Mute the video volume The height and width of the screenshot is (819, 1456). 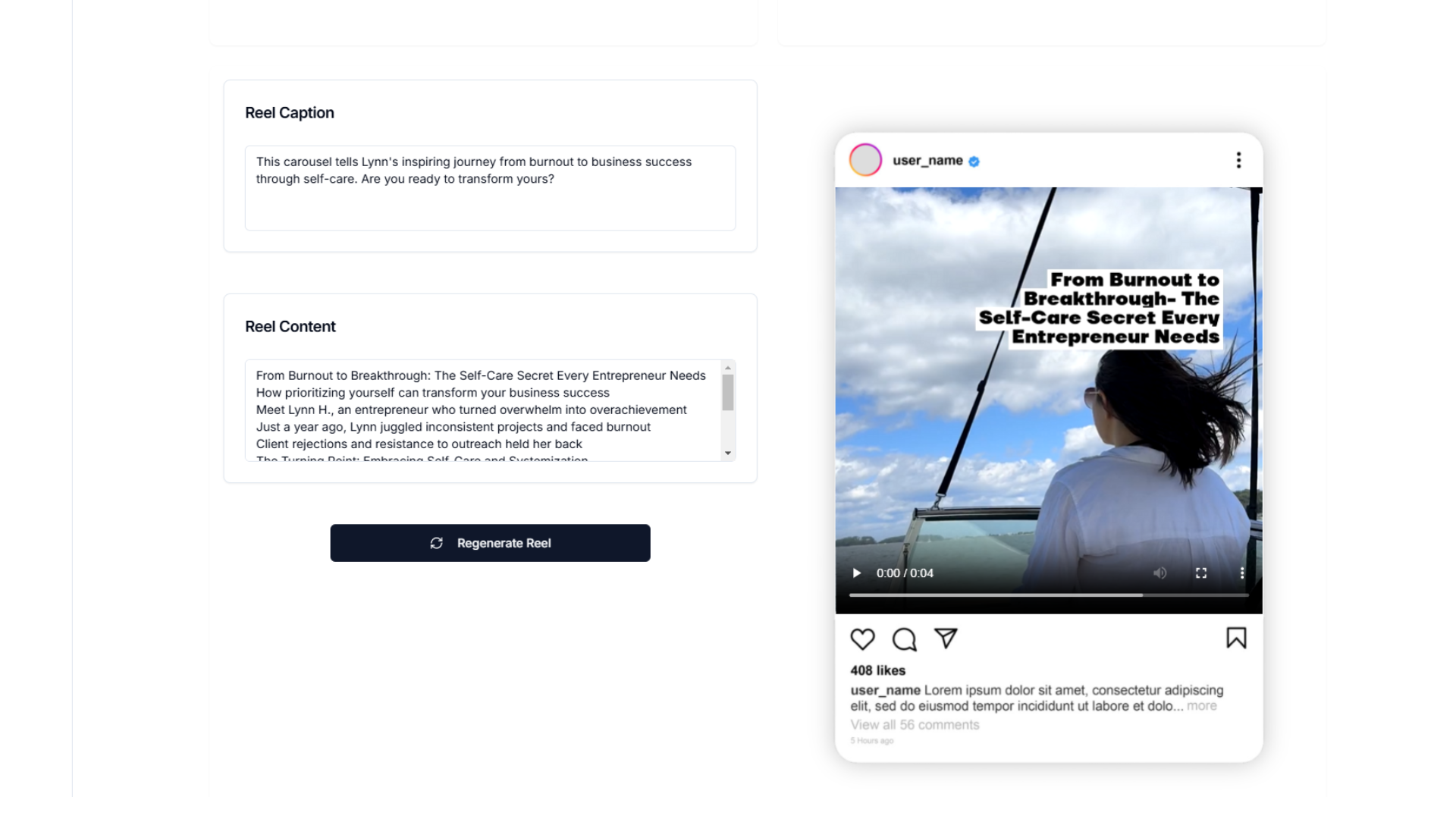pos(1159,573)
